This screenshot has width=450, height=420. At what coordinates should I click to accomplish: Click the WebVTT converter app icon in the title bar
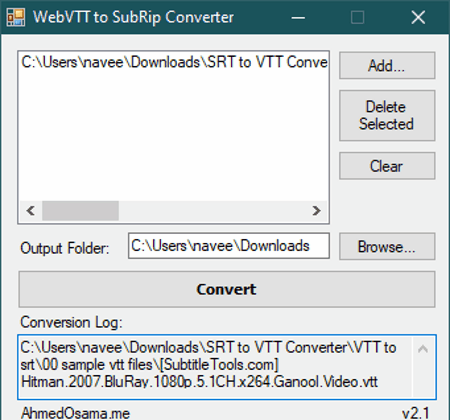[x=16, y=17]
